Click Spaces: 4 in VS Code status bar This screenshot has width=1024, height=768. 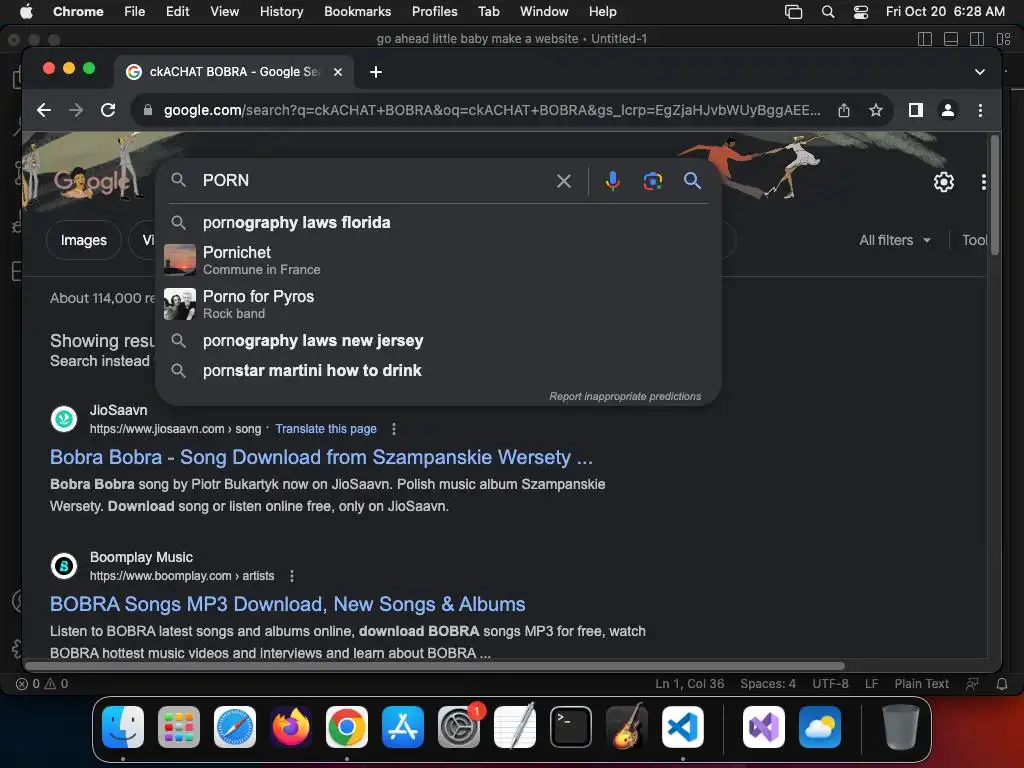pyautogui.click(x=767, y=684)
